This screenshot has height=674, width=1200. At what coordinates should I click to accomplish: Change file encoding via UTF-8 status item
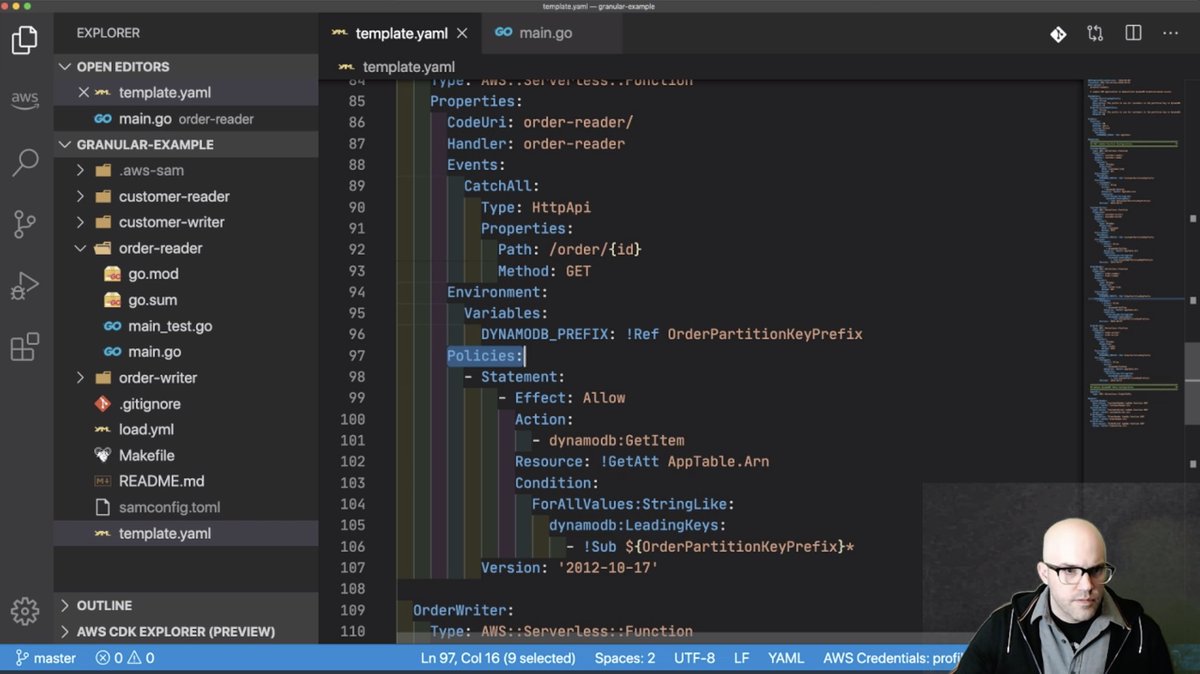[694, 658]
